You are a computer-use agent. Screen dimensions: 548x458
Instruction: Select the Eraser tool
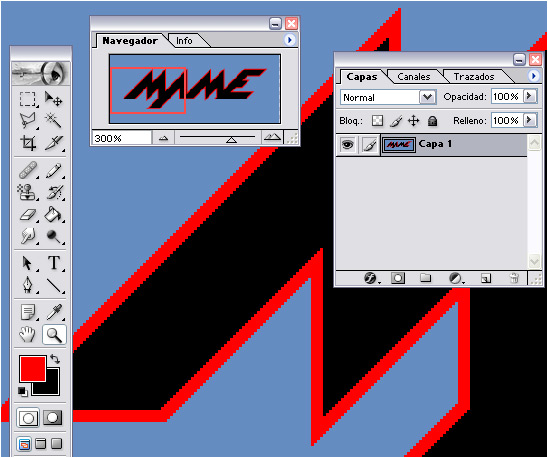click(28, 214)
